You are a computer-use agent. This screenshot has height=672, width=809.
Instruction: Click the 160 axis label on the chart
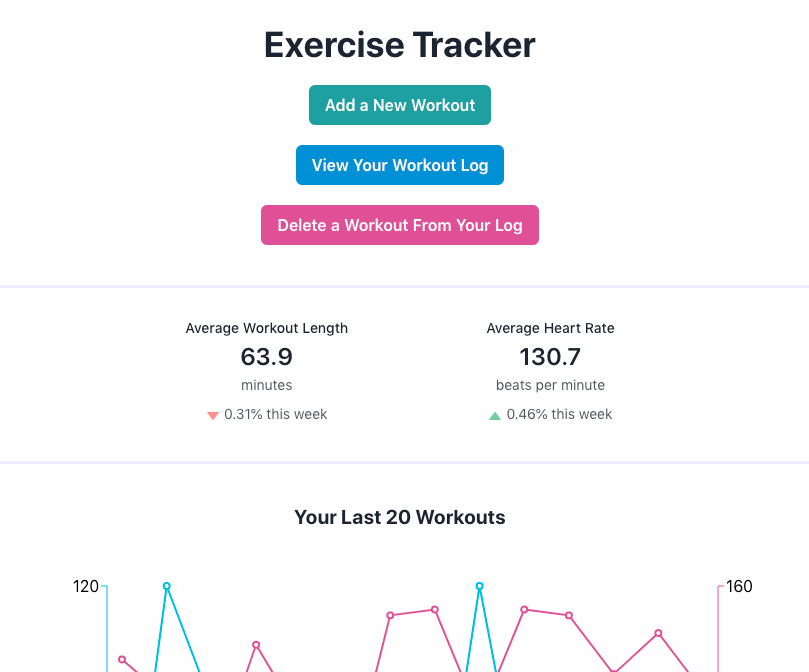737,587
